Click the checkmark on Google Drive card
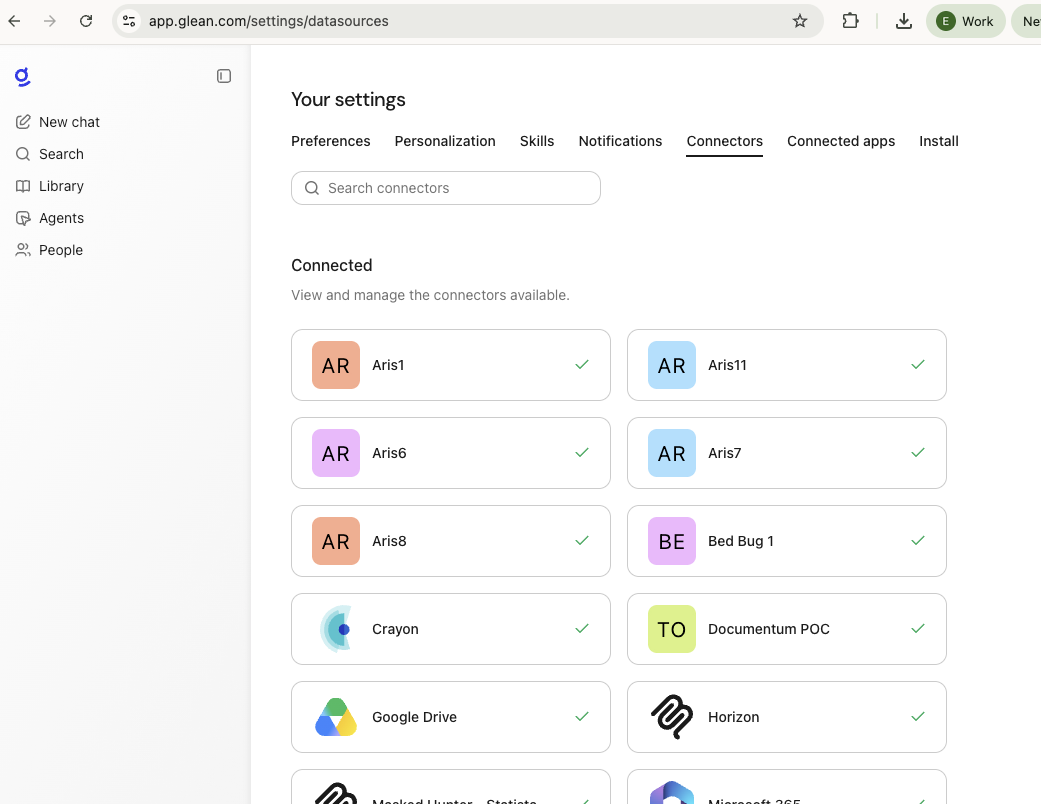1041x804 pixels. coord(582,716)
